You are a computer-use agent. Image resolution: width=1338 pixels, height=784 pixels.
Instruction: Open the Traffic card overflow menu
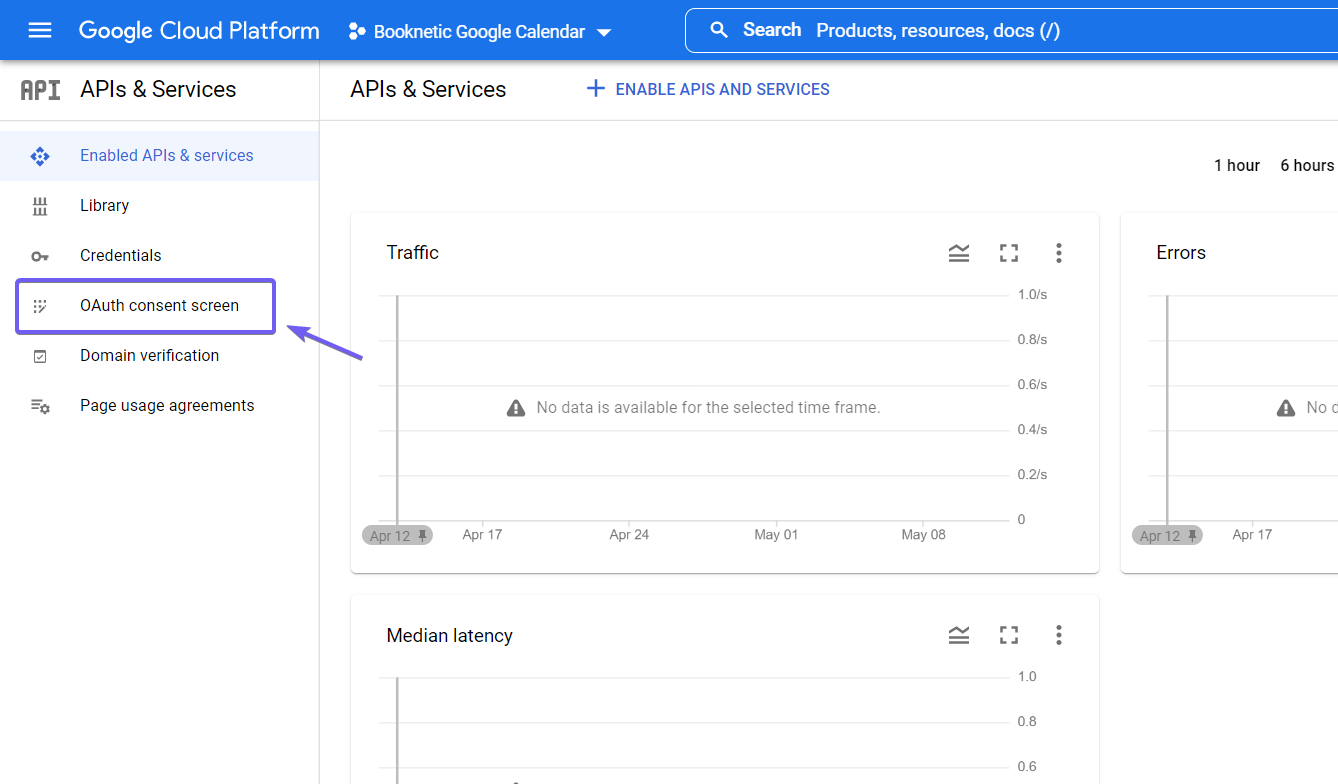point(1058,253)
